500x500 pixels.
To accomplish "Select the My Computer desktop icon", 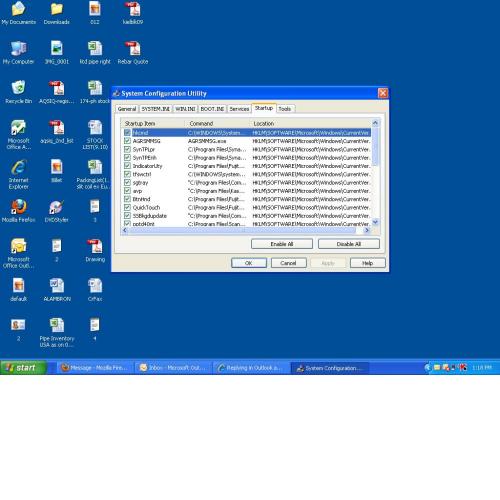I will click(18, 52).
